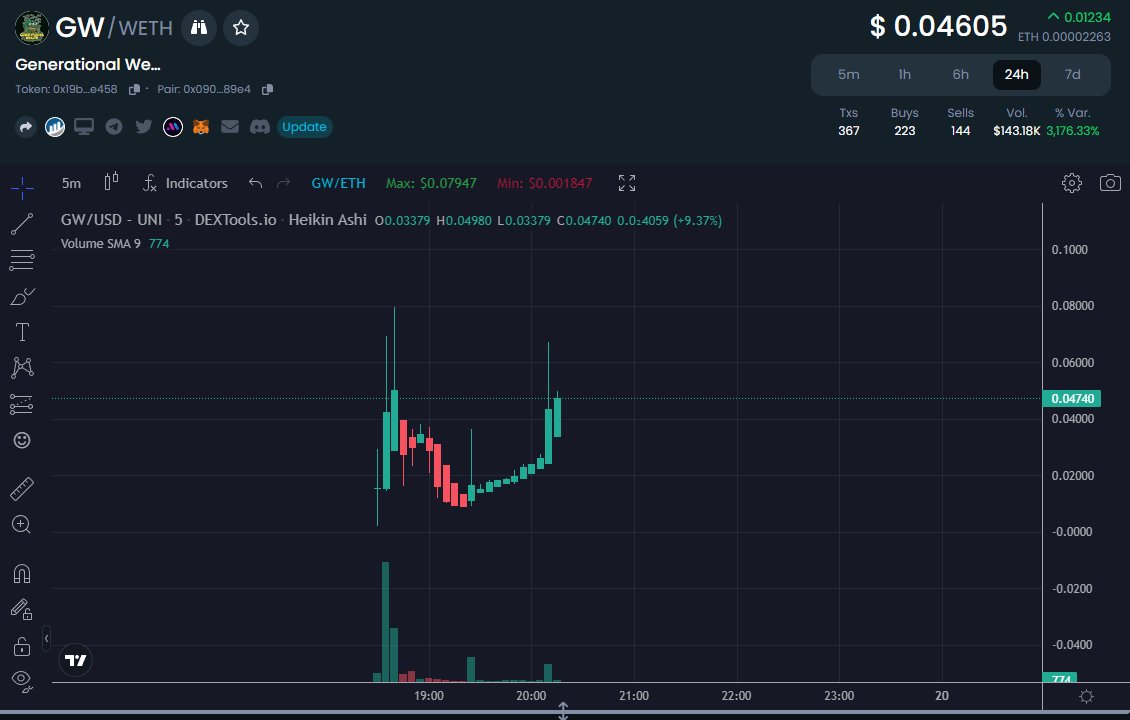
Task: Open the GW/ETH pair link
Action: [338, 183]
